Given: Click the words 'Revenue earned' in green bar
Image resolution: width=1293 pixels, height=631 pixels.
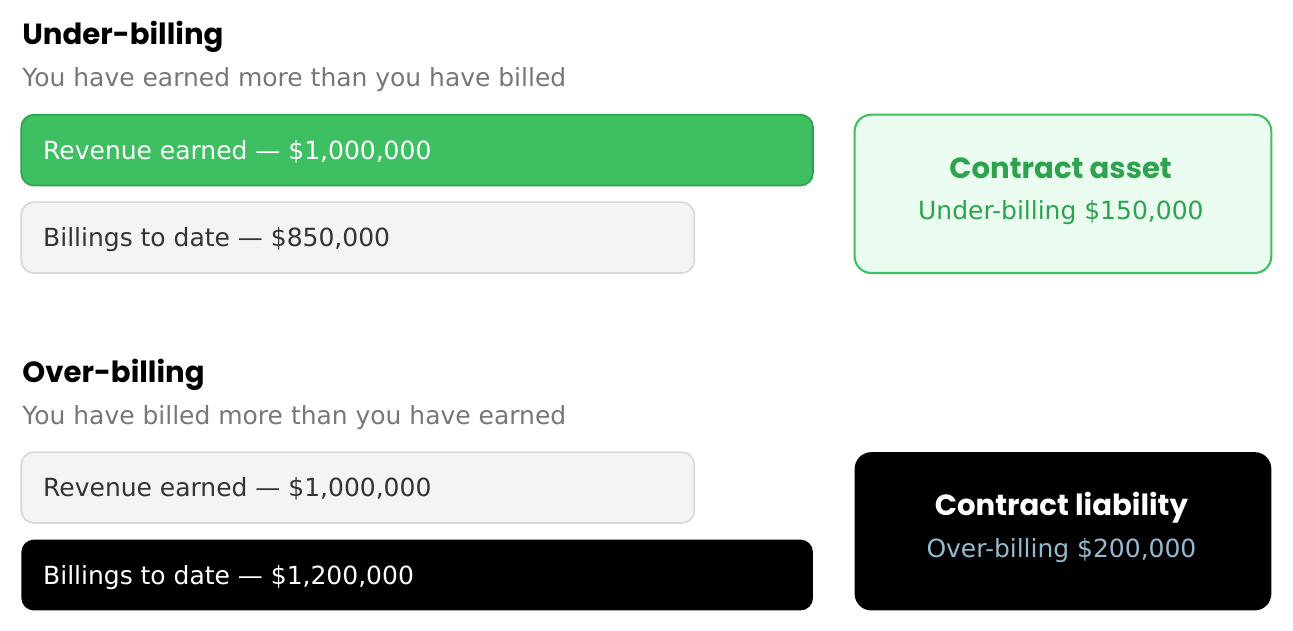Looking at the screenshot, I should tap(145, 151).
